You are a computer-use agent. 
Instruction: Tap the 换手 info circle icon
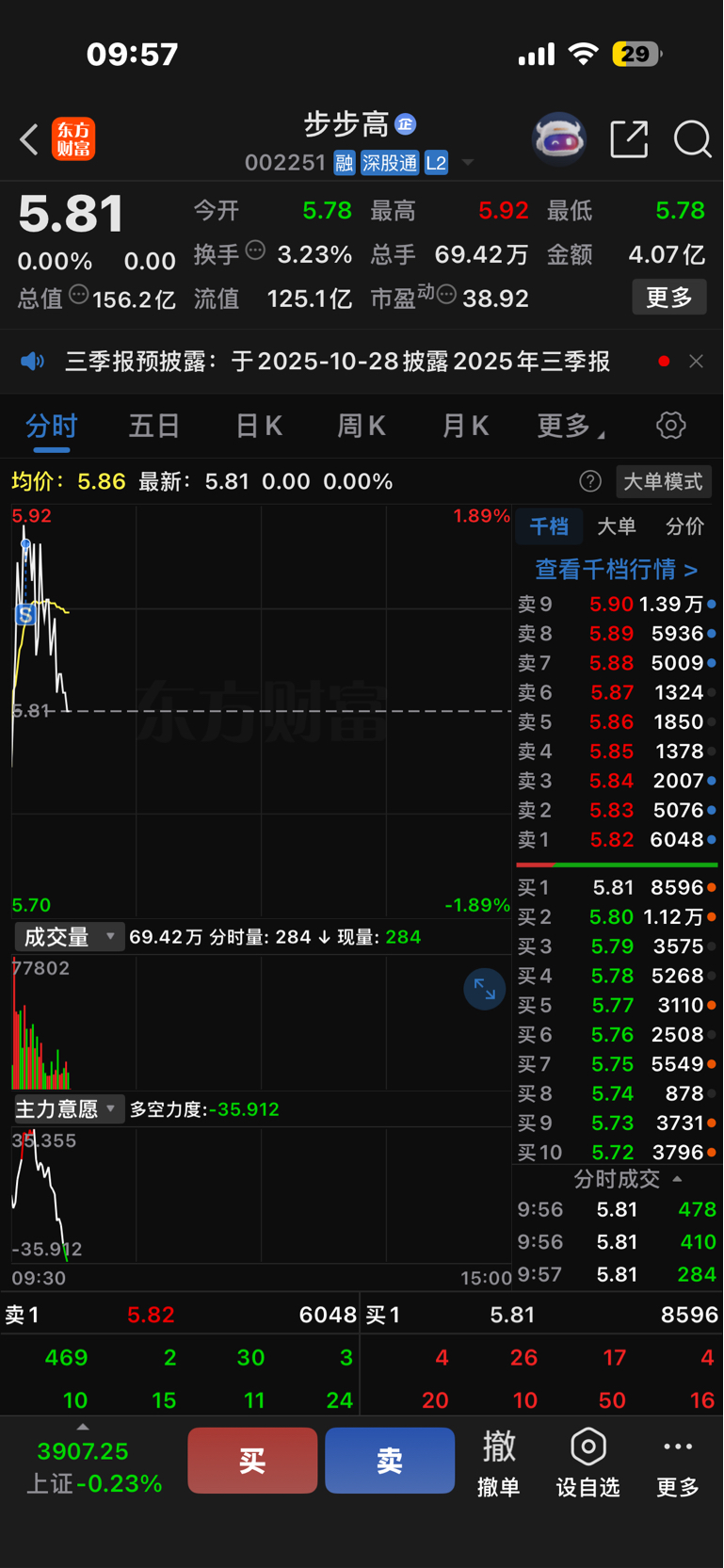[x=255, y=251]
